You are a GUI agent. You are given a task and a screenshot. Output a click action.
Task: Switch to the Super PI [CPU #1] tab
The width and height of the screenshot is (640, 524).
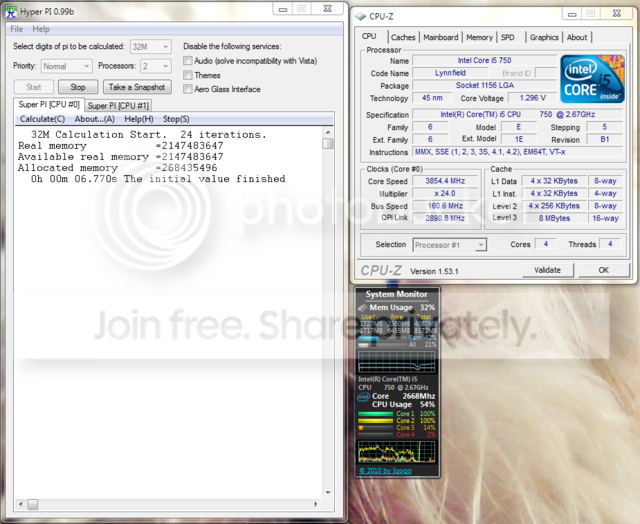coord(118,105)
